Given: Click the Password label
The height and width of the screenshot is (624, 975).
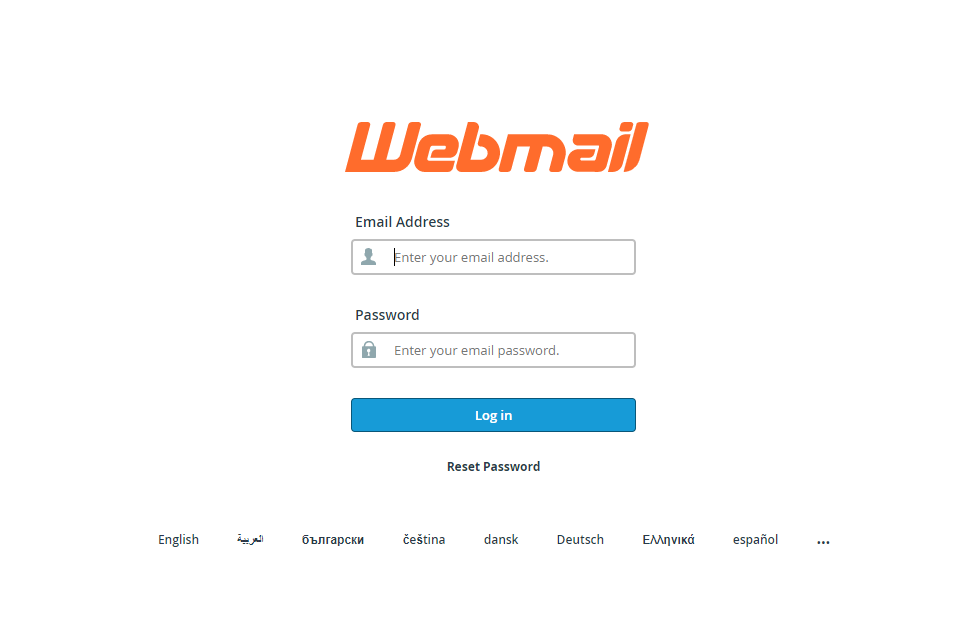Looking at the screenshot, I should pos(387,315).
